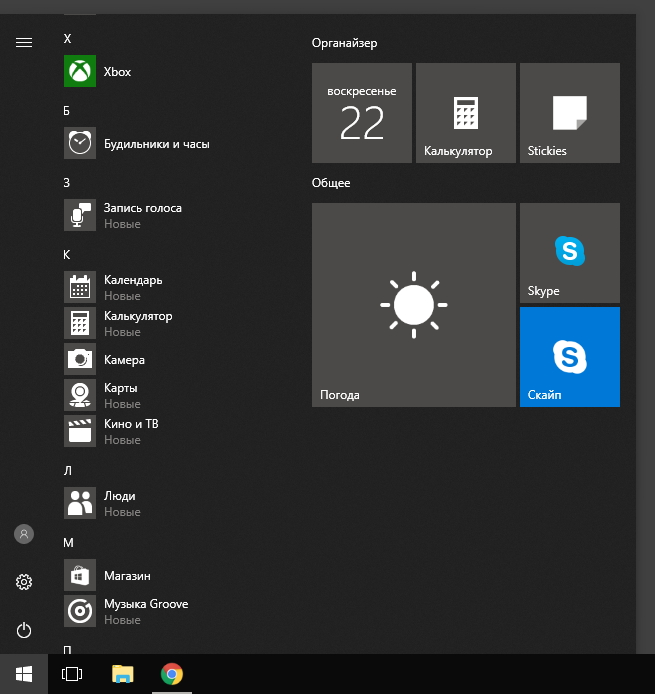Select the Музыка Groove label
The image size is (655, 694).
pyautogui.click(x=146, y=604)
